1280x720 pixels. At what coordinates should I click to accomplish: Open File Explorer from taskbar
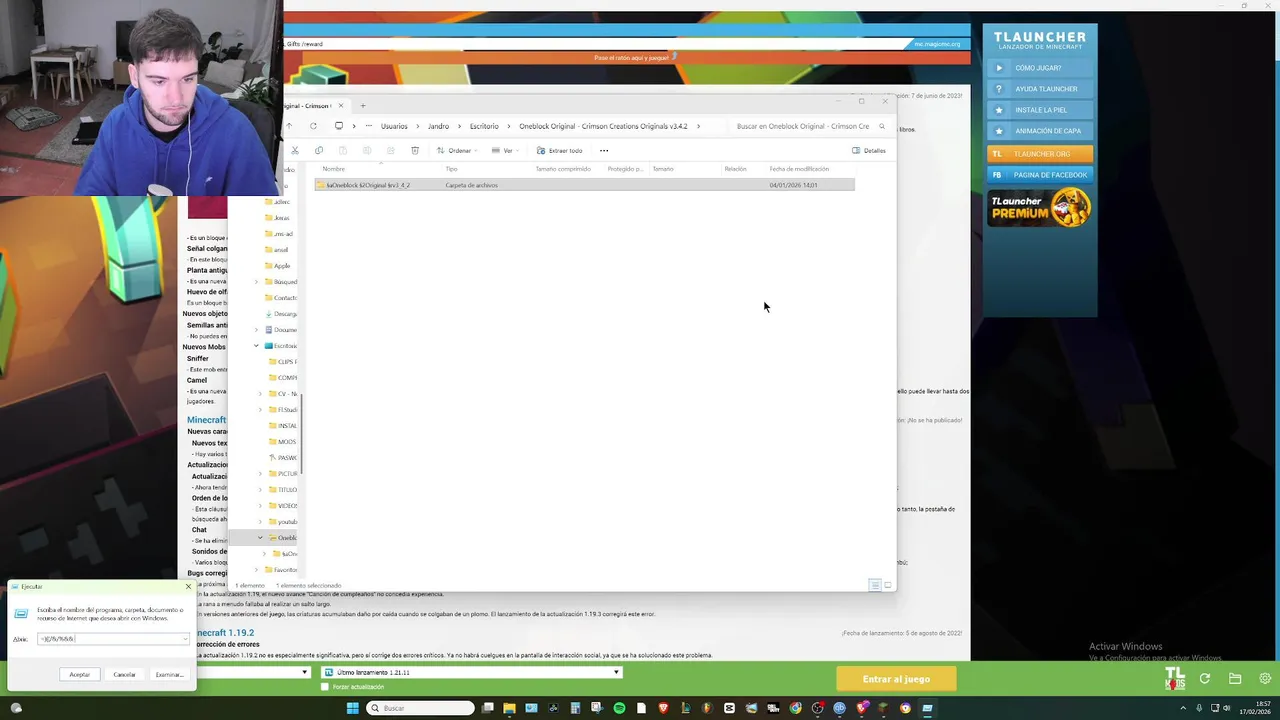509,708
